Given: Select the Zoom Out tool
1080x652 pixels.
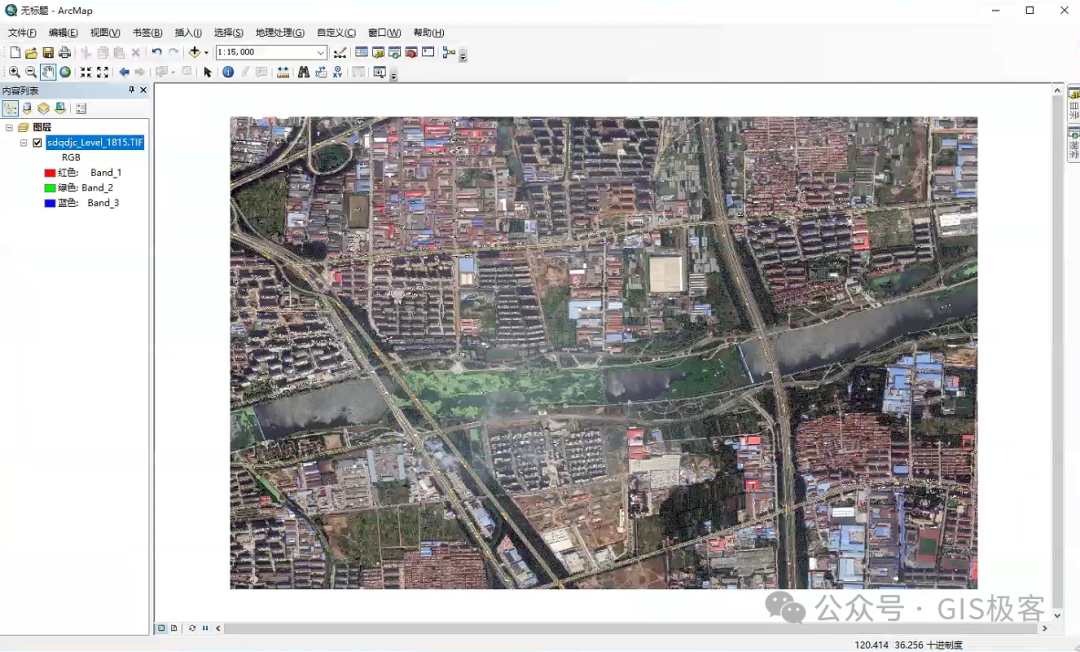Looking at the screenshot, I should [x=31, y=72].
